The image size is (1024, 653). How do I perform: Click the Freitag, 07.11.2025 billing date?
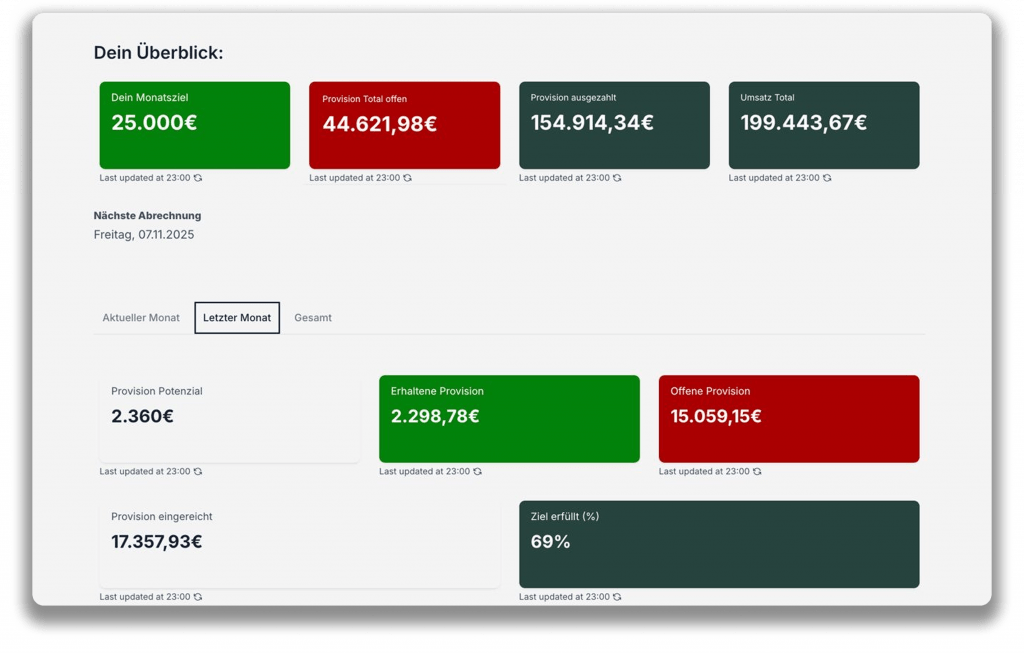tap(144, 235)
